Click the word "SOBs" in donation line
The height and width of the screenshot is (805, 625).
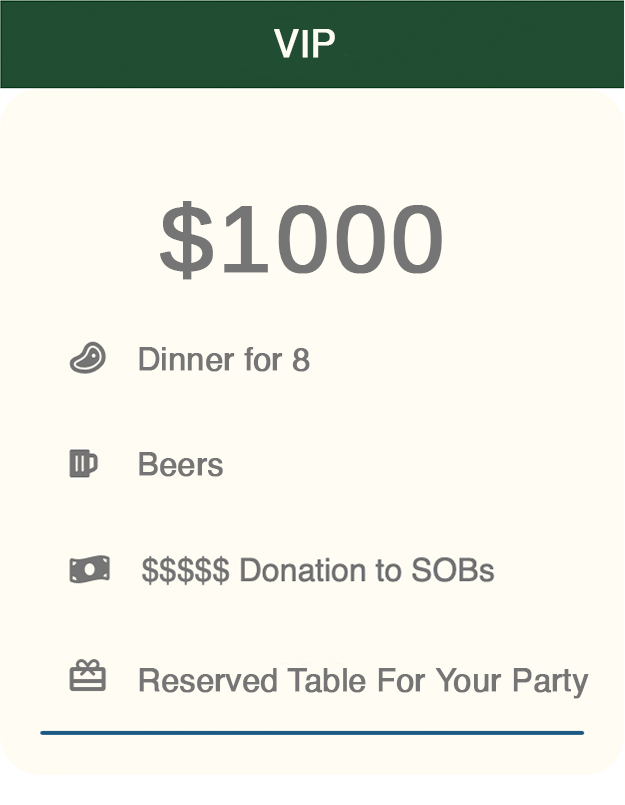453,571
